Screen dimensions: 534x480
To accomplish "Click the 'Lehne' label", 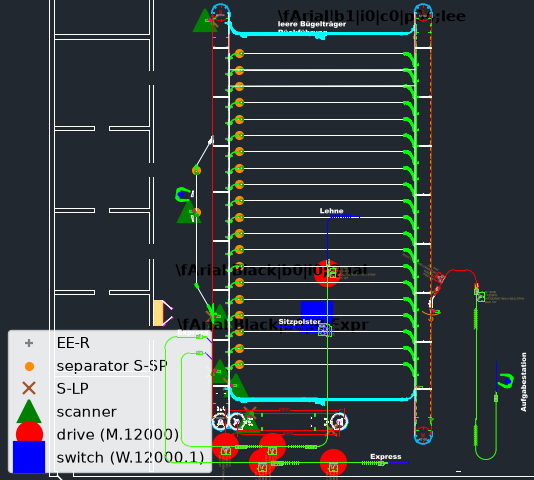I will tap(331, 211).
